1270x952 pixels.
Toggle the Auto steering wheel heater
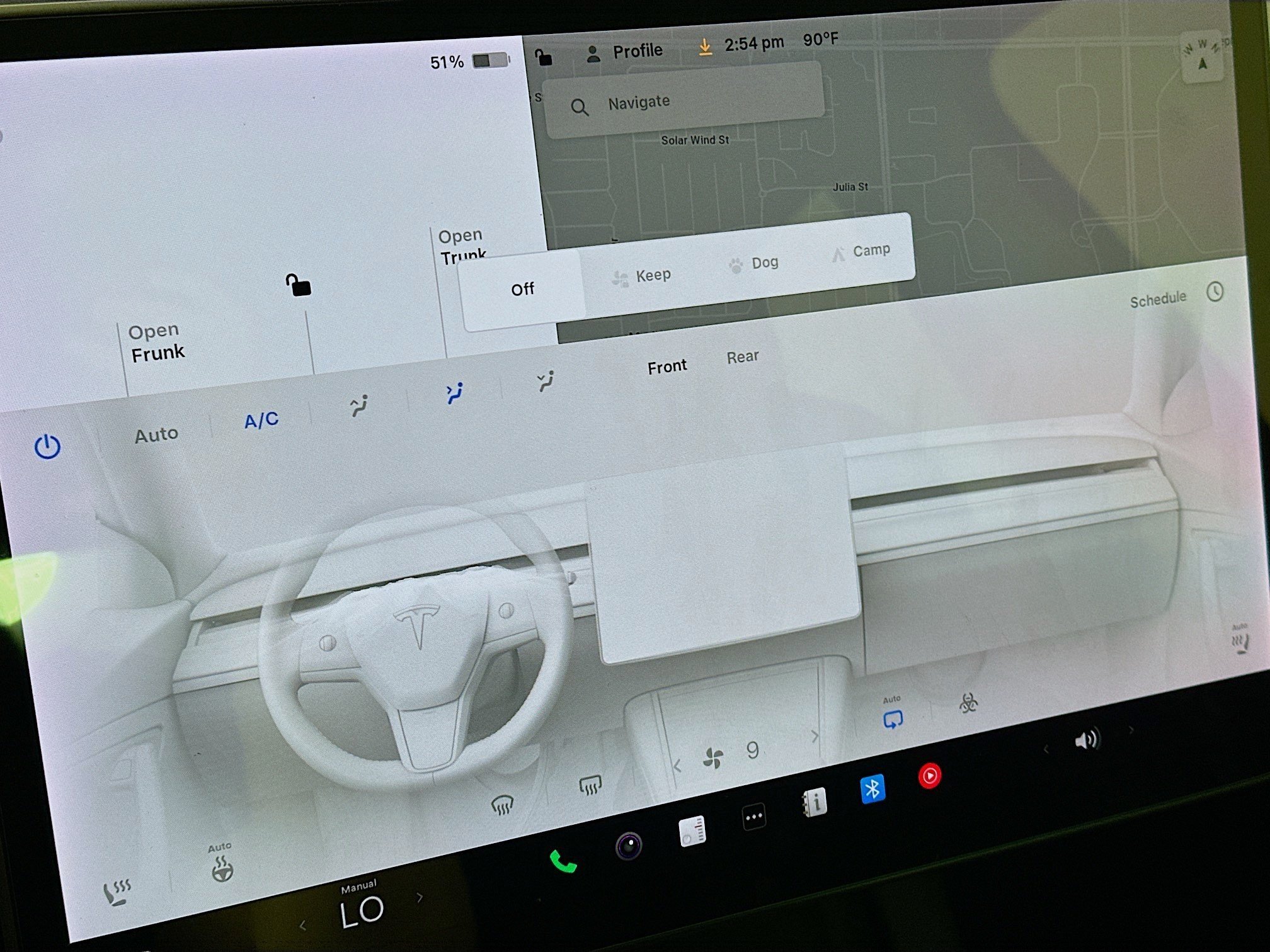point(221,863)
